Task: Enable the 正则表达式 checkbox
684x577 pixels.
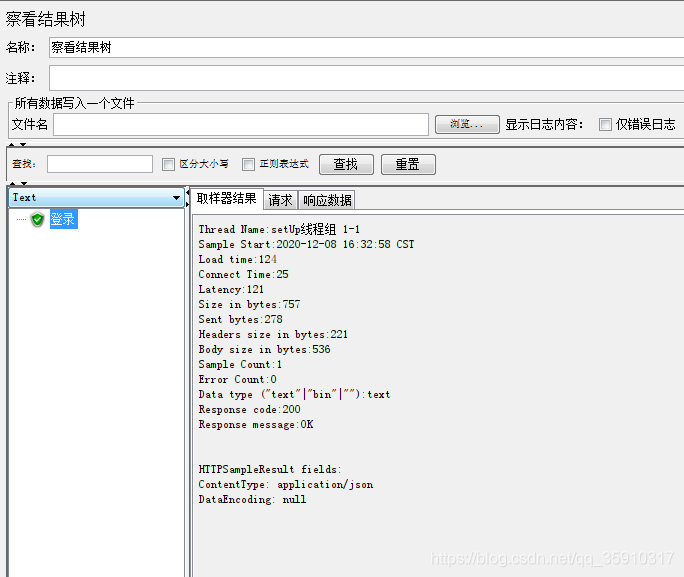Action: [248, 164]
